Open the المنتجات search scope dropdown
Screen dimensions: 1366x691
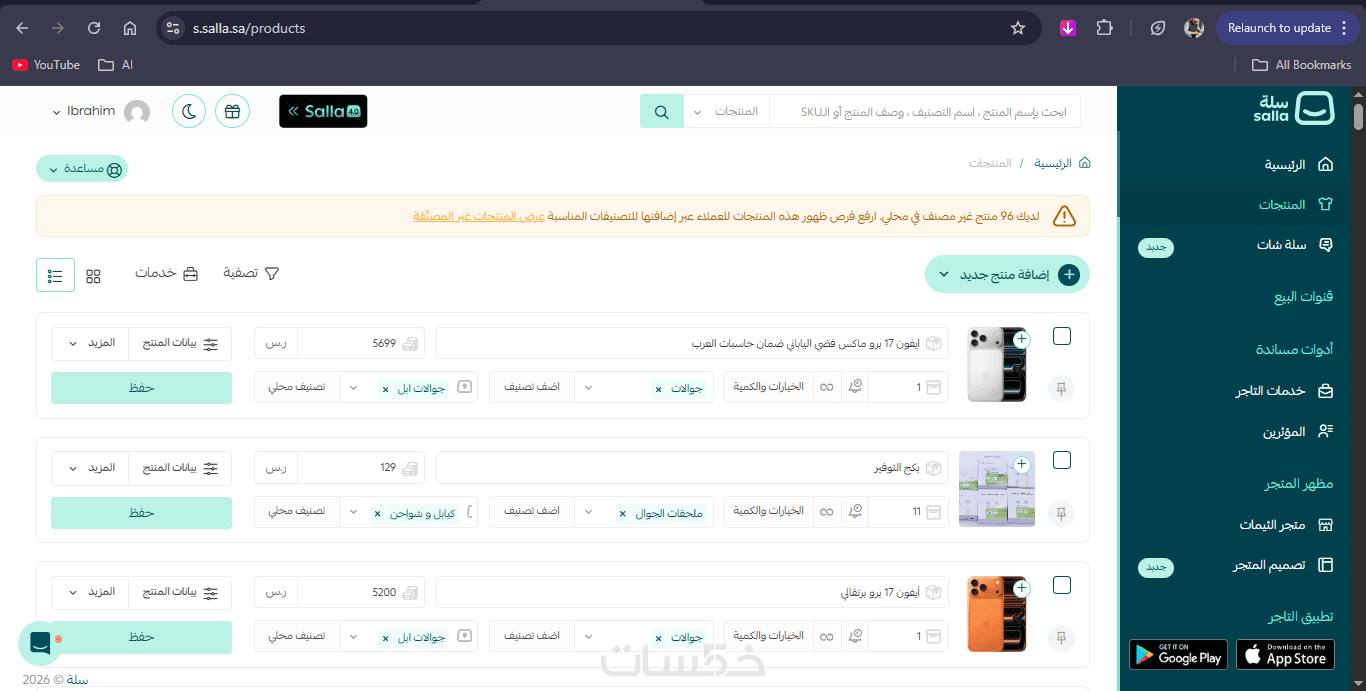pos(726,111)
